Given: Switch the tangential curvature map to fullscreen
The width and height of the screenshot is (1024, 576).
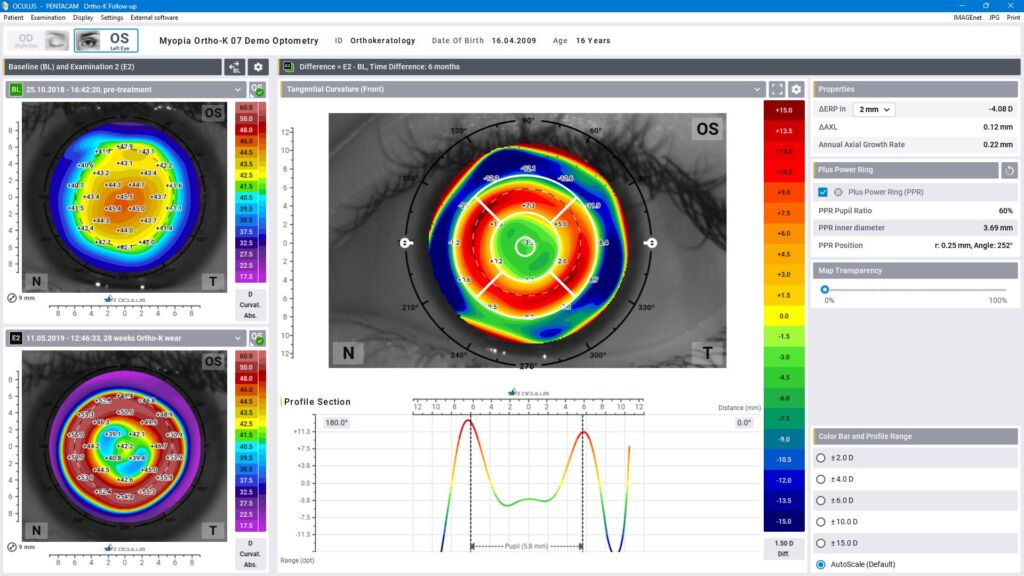Looking at the screenshot, I should [x=776, y=89].
